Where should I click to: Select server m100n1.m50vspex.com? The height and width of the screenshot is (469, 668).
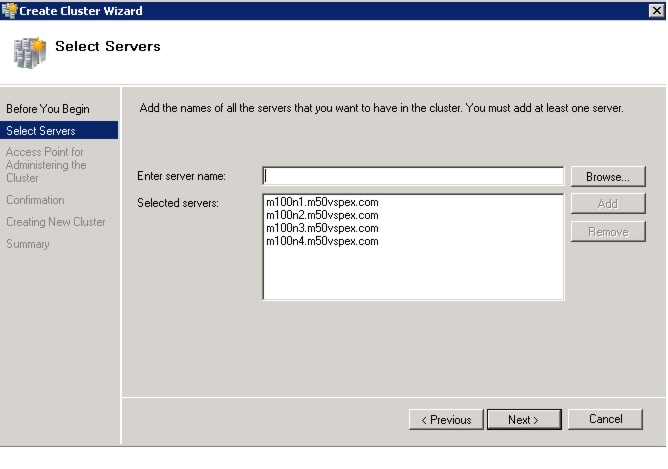coord(322,202)
